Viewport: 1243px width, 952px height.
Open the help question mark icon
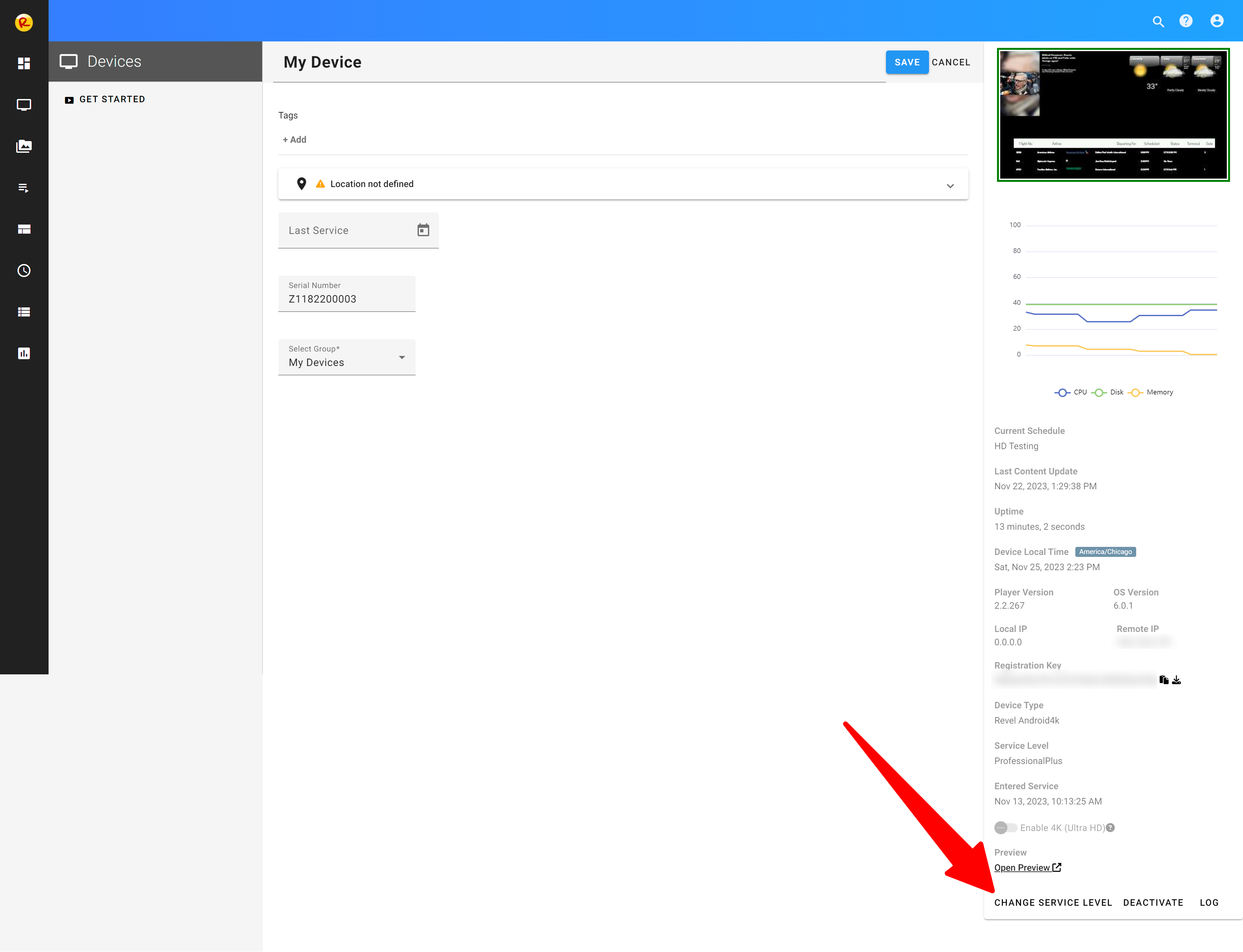1186,21
